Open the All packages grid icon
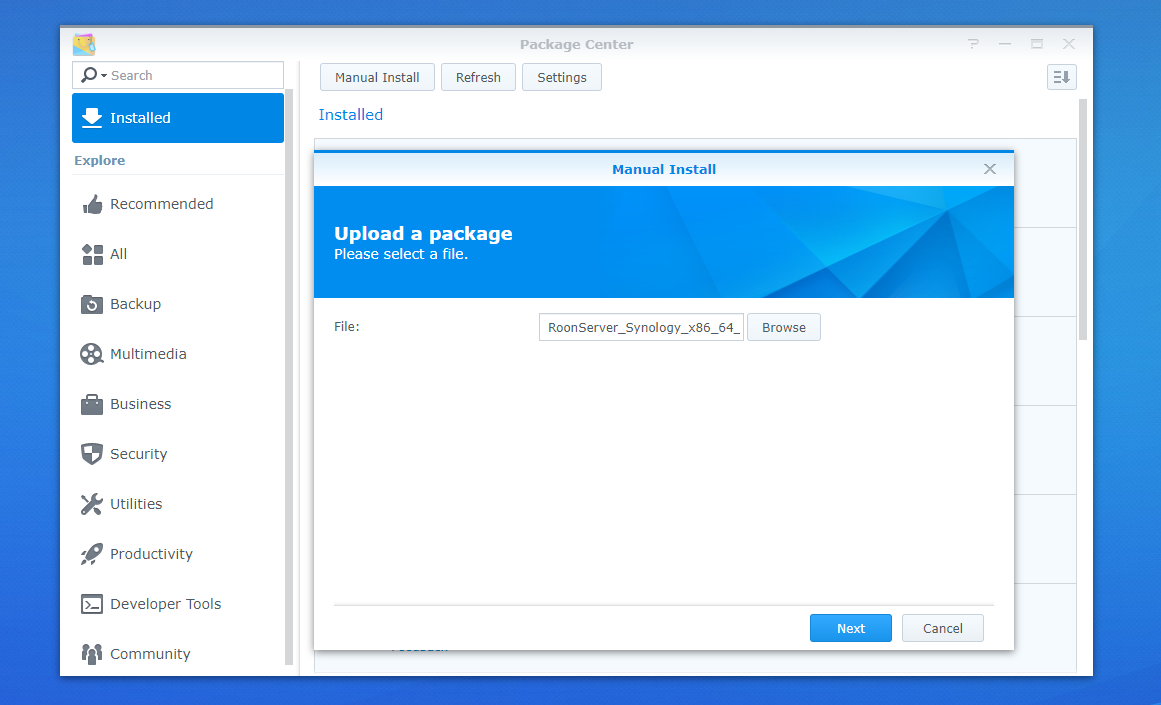The height and width of the screenshot is (705, 1161). [92, 254]
